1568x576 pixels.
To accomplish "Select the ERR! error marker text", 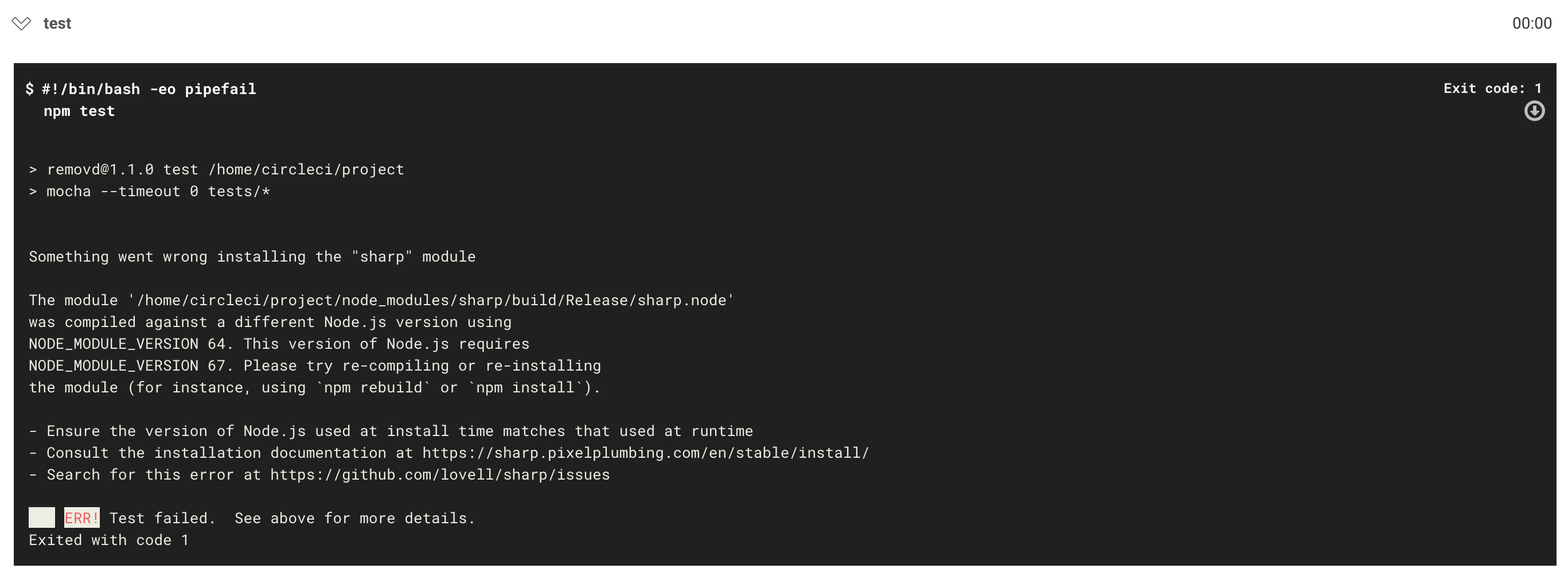I will tap(82, 517).
